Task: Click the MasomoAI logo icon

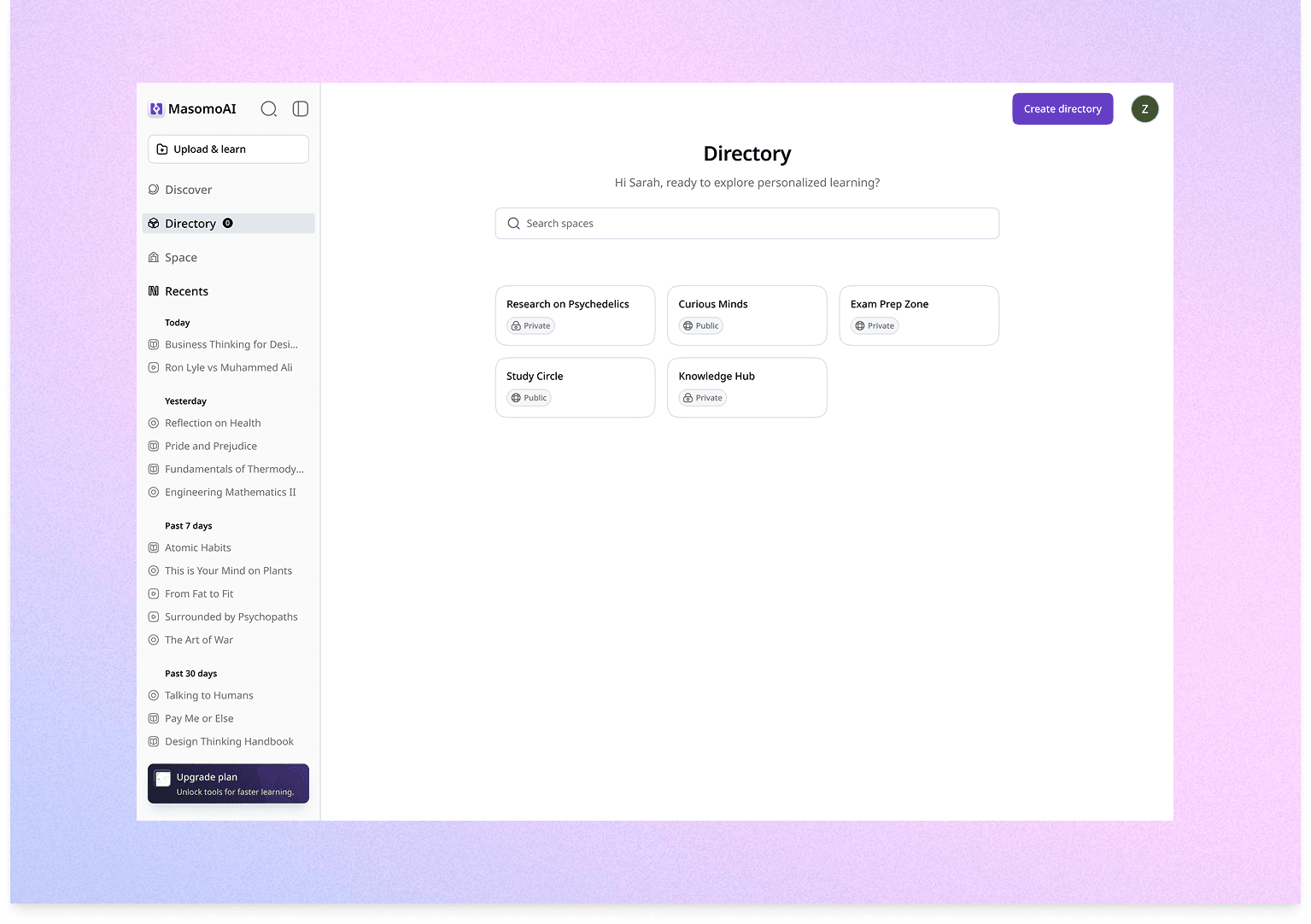Action: 156,109
